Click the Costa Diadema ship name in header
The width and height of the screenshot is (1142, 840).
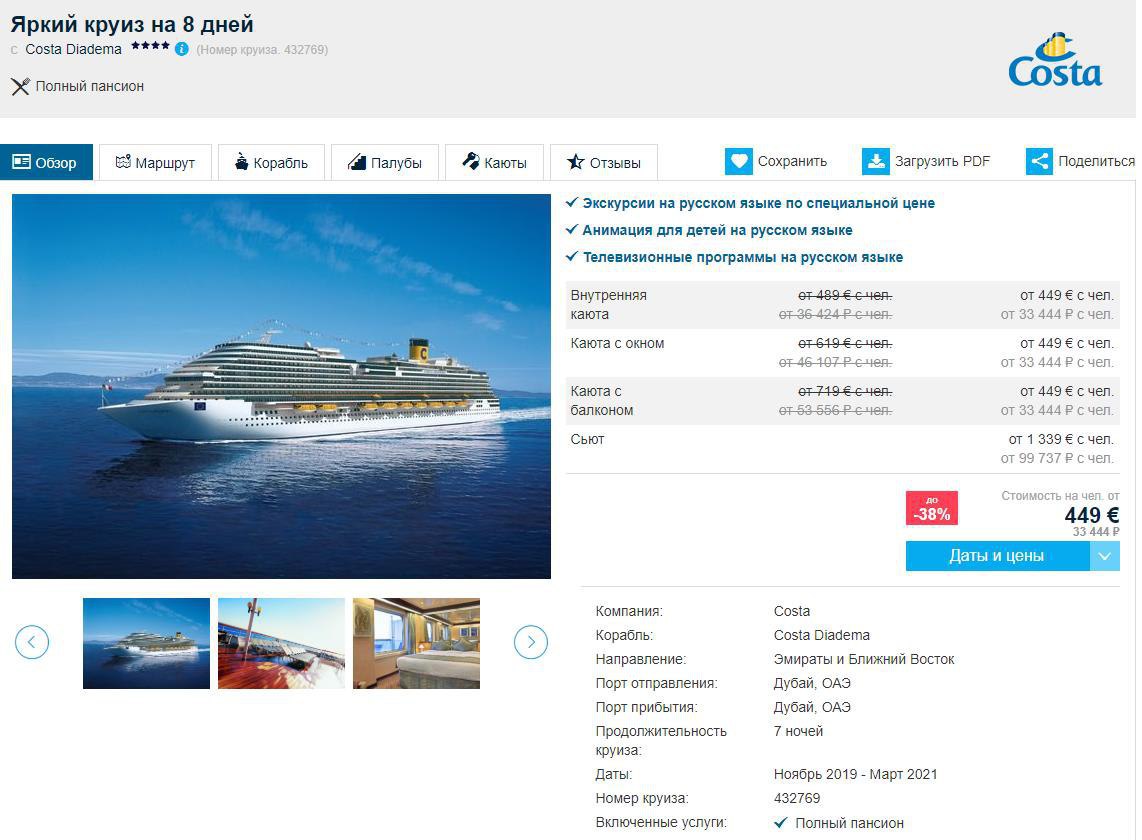[74, 49]
